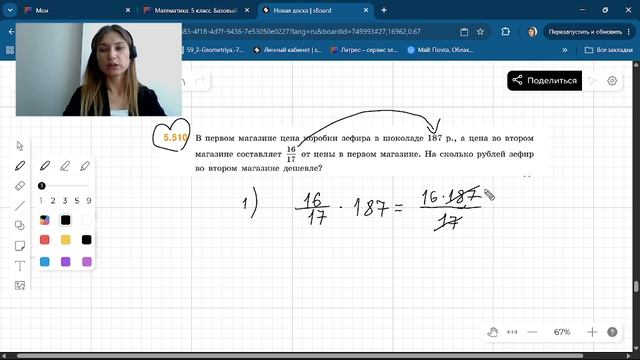Screen dimensions: 640x360
Task: Fit board to screen width
Action: click(512, 332)
